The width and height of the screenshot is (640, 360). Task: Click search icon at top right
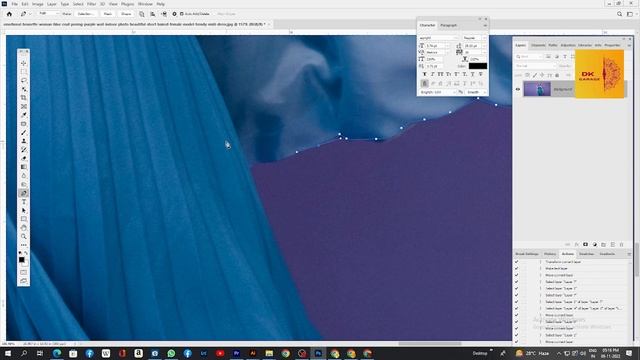620,14
